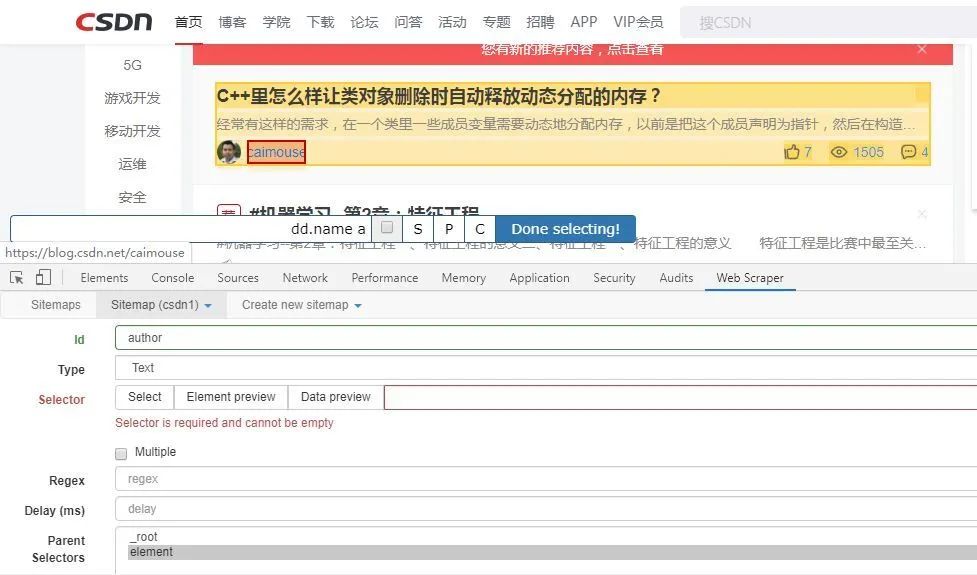Open the C++ article title link

pos(439,97)
